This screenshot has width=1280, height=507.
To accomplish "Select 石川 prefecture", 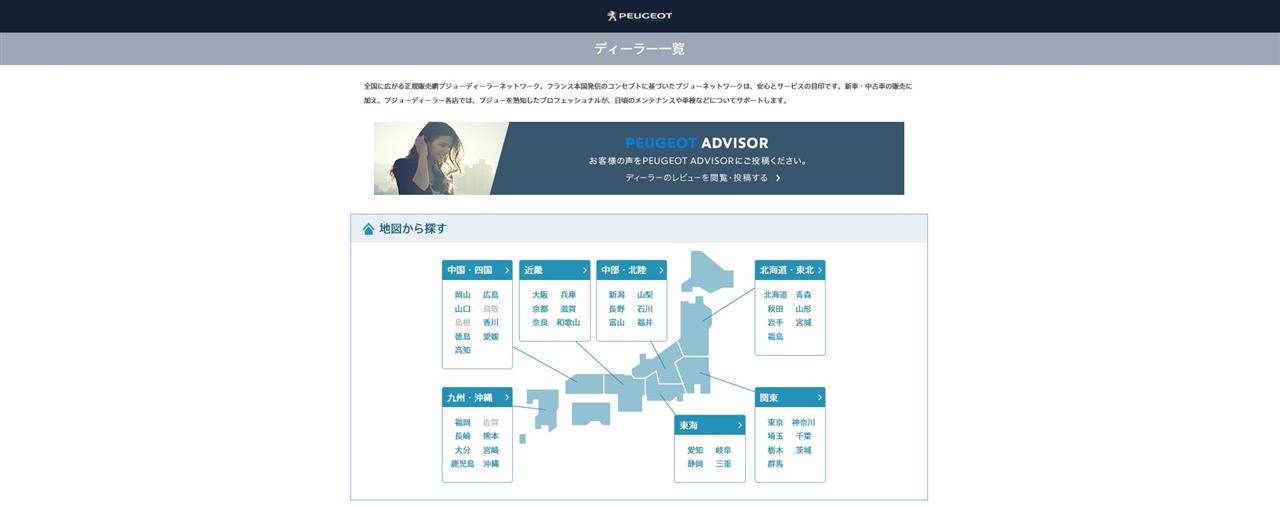I will point(645,309).
